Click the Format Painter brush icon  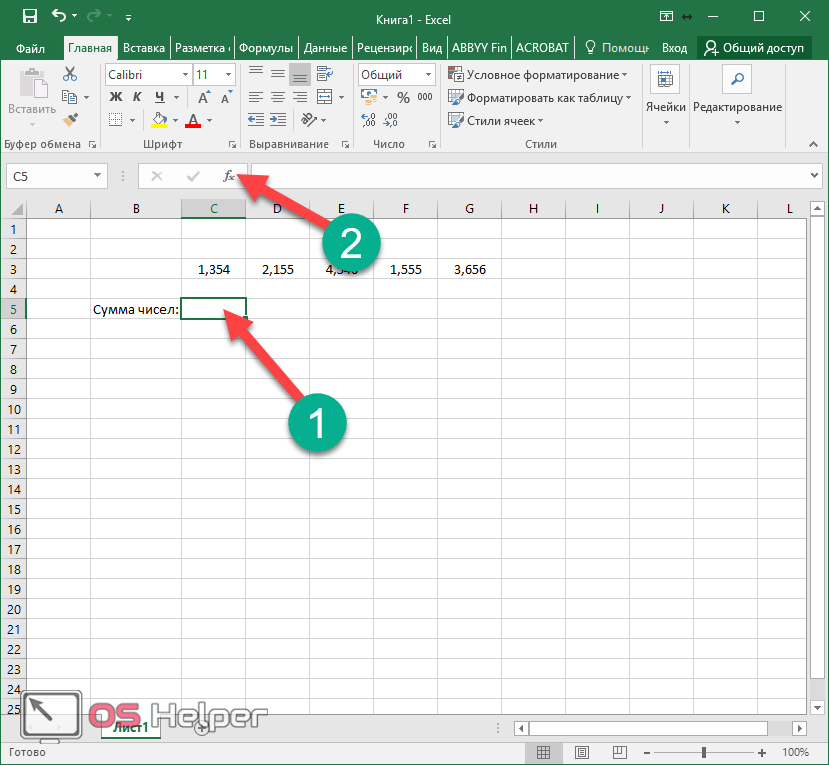70,119
